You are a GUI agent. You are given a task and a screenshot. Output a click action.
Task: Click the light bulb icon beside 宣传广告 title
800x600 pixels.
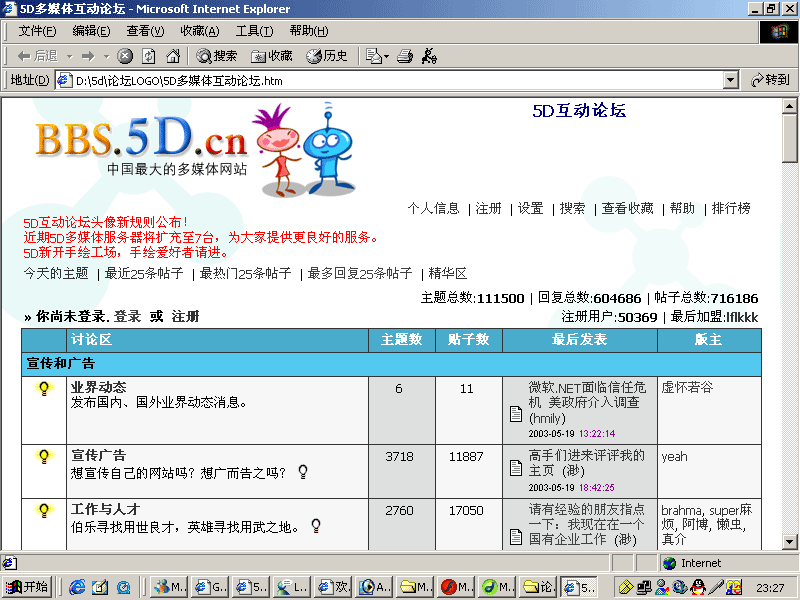44,456
